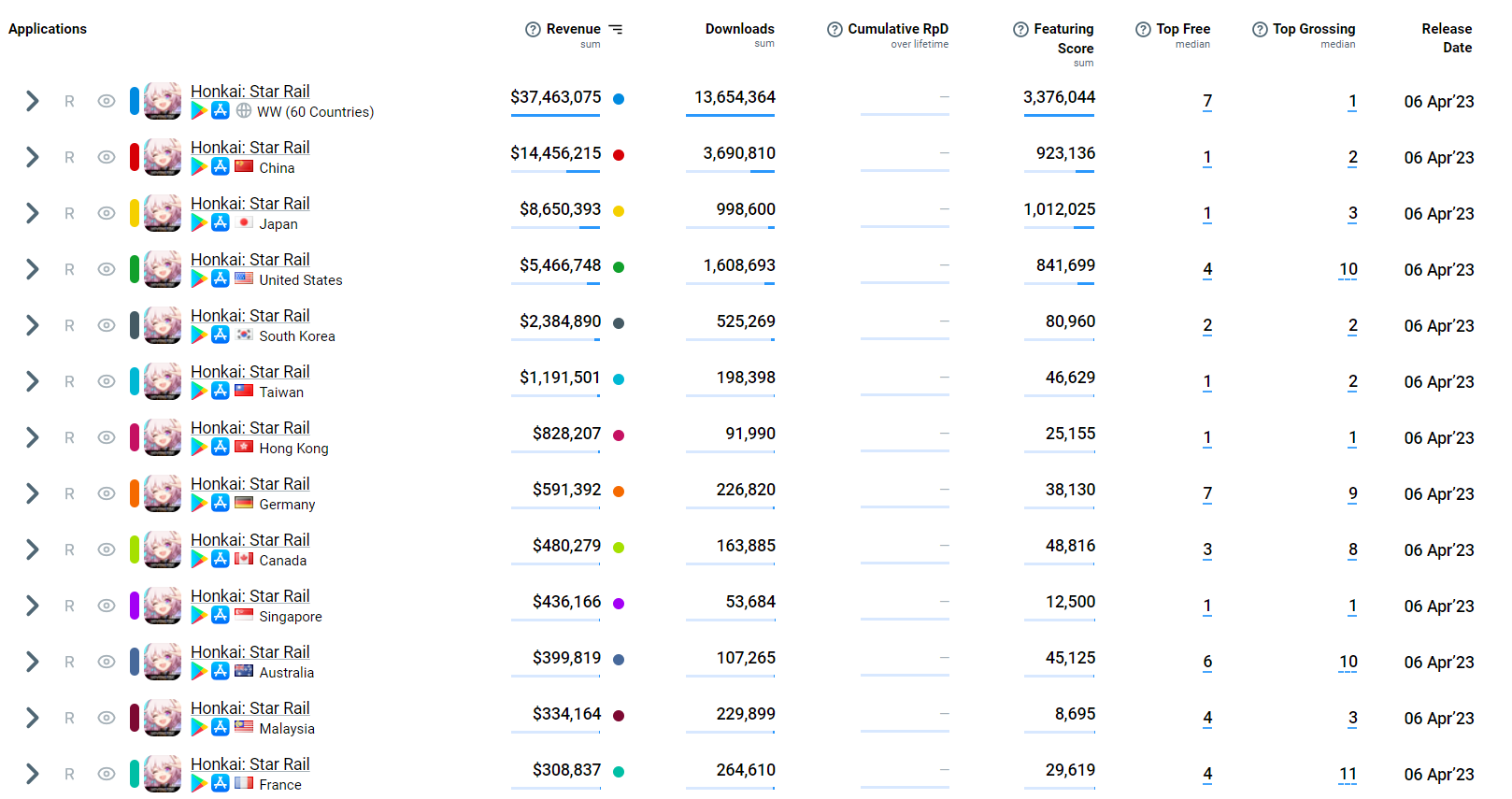Toggle eye visibility for Malaysia row
The image size is (1512, 799).
point(107,718)
